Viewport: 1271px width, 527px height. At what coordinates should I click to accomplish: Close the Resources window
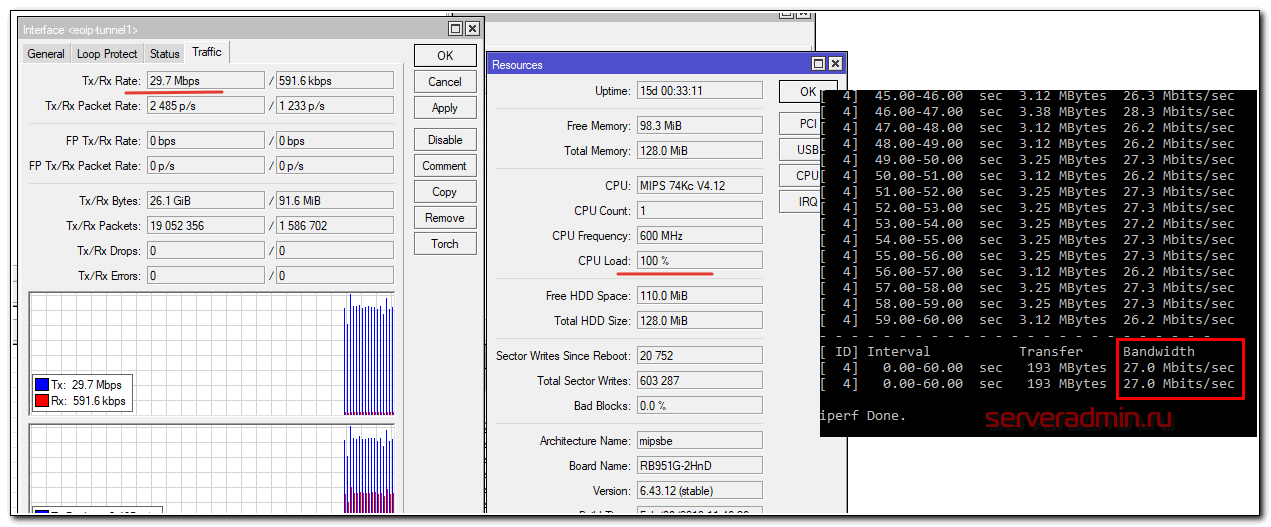[836, 65]
